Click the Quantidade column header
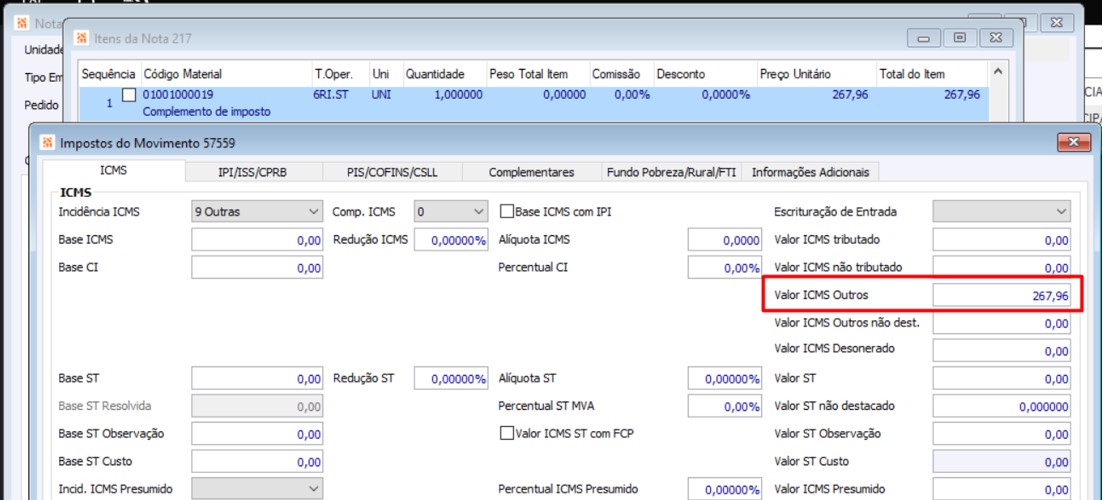 point(445,74)
